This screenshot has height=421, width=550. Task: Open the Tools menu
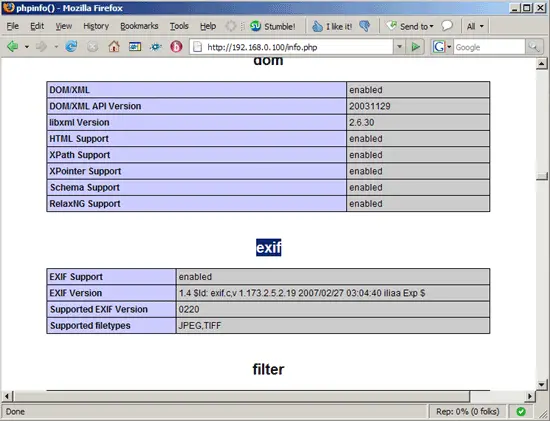(x=179, y=26)
